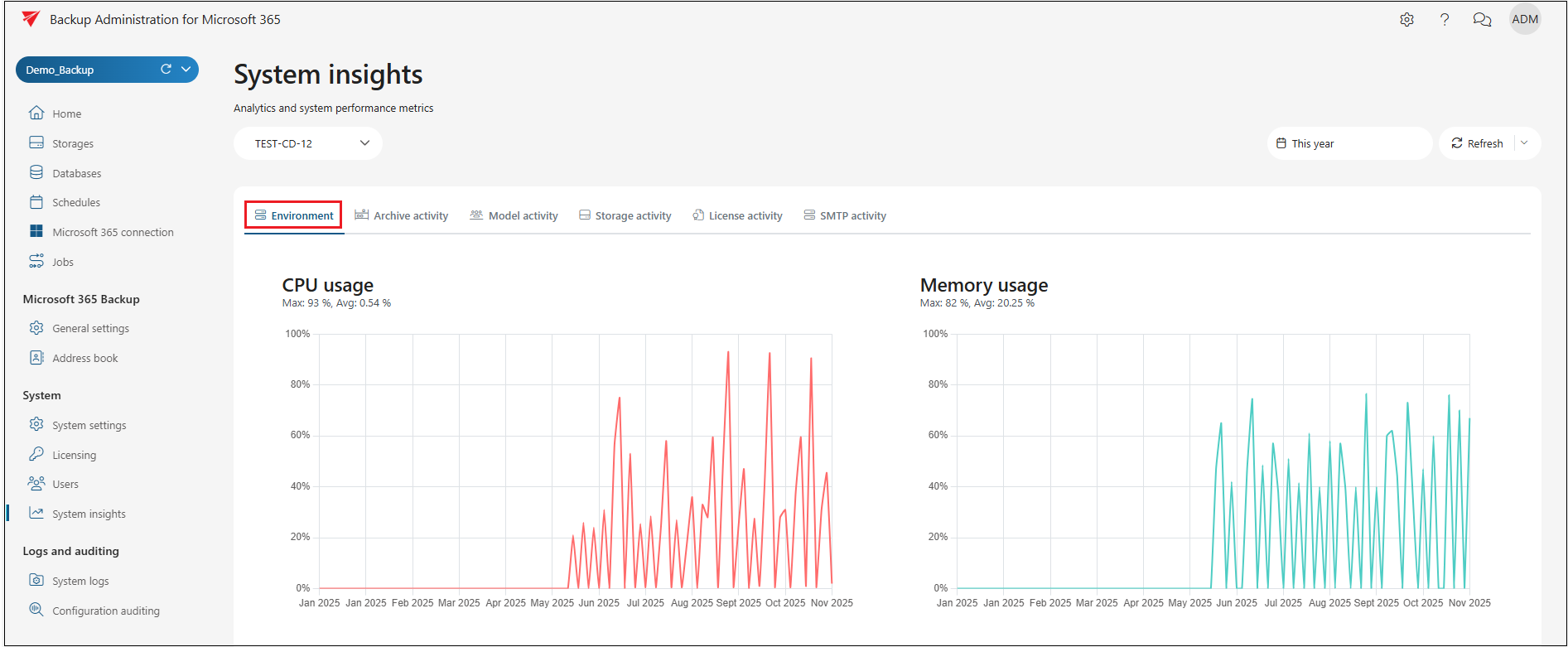Image resolution: width=1568 pixels, height=647 pixels.
Task: Click the ADM user avatar
Action: pyautogui.click(x=1525, y=20)
